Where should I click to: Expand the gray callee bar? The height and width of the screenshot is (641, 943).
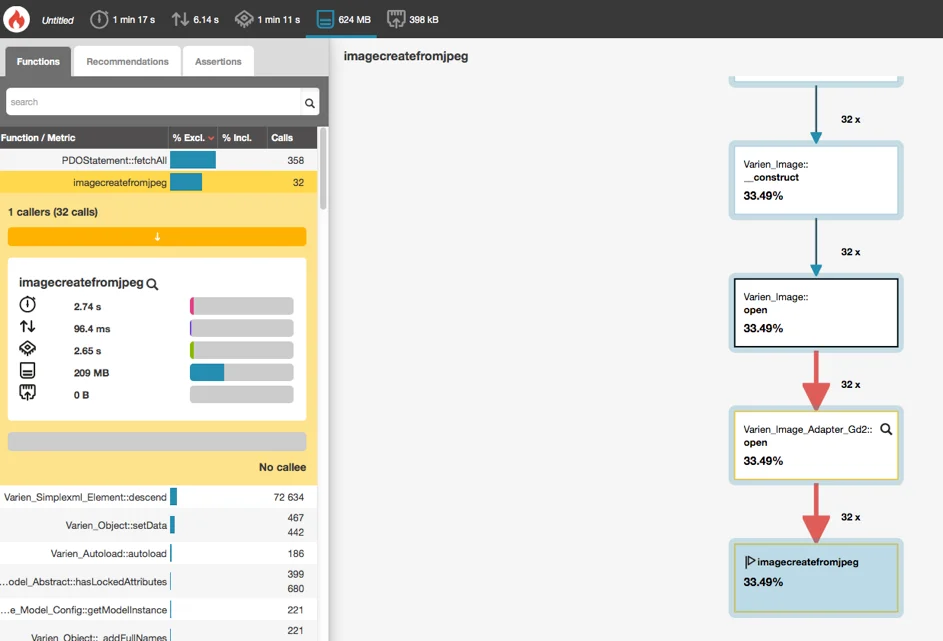coord(157,441)
